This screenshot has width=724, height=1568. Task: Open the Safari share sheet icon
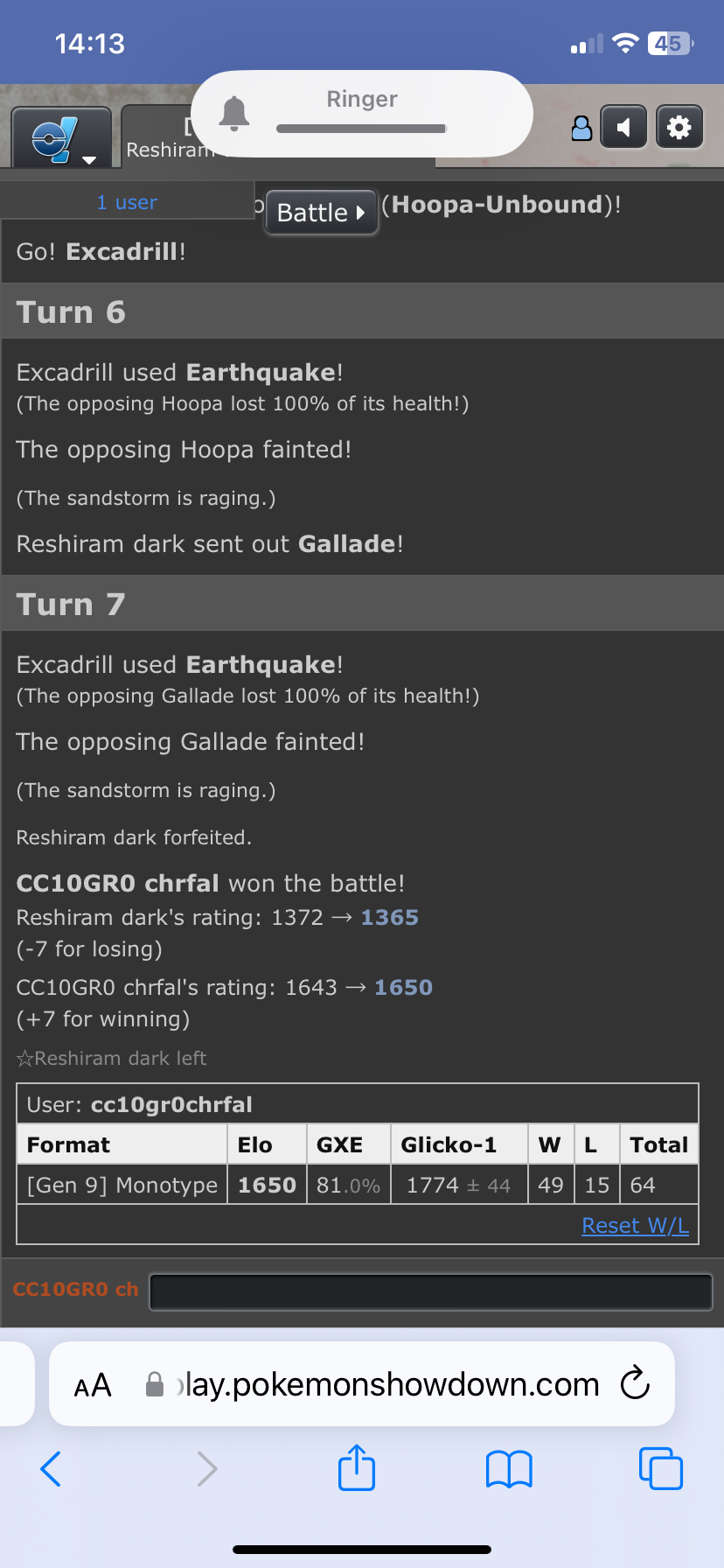tap(357, 1467)
